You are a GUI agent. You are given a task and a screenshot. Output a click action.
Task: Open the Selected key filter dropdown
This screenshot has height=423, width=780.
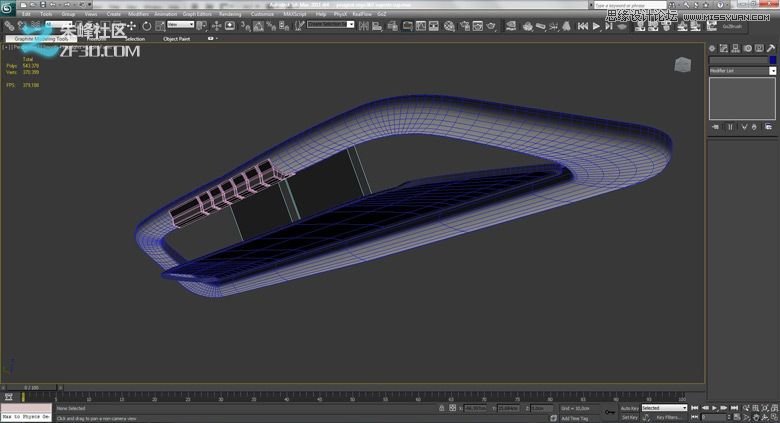coord(664,408)
